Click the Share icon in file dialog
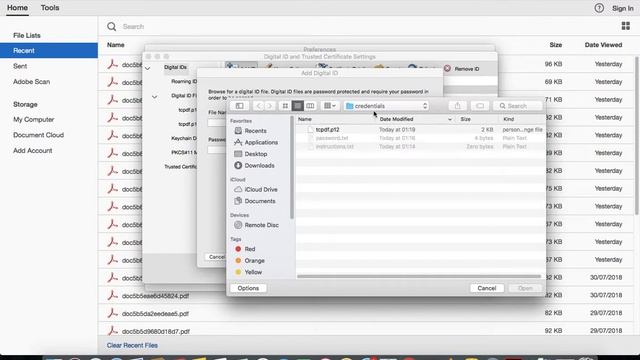This screenshot has height=360, width=640. coord(458,106)
